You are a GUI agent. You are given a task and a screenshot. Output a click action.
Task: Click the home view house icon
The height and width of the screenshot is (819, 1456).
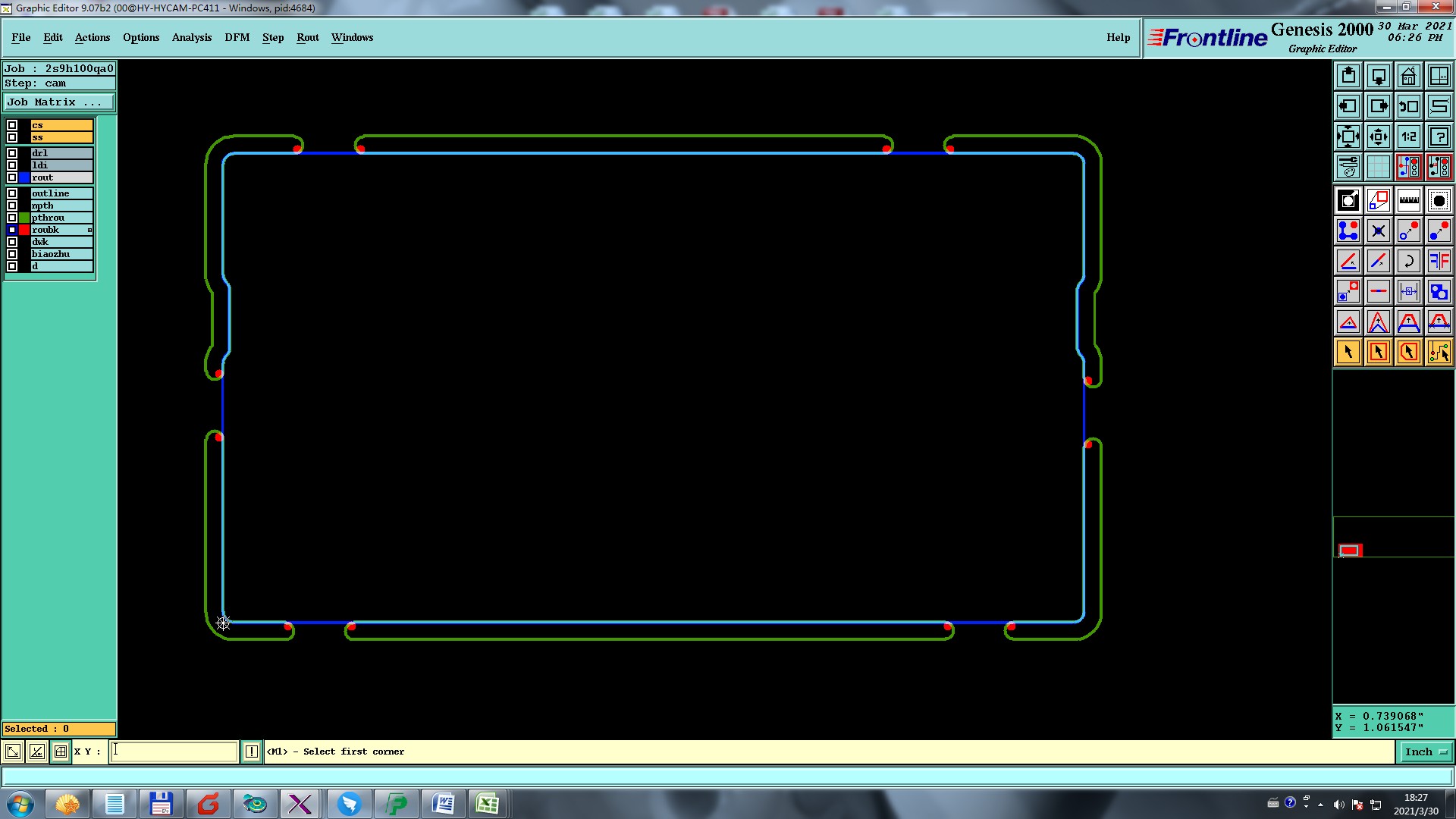click(x=1408, y=76)
